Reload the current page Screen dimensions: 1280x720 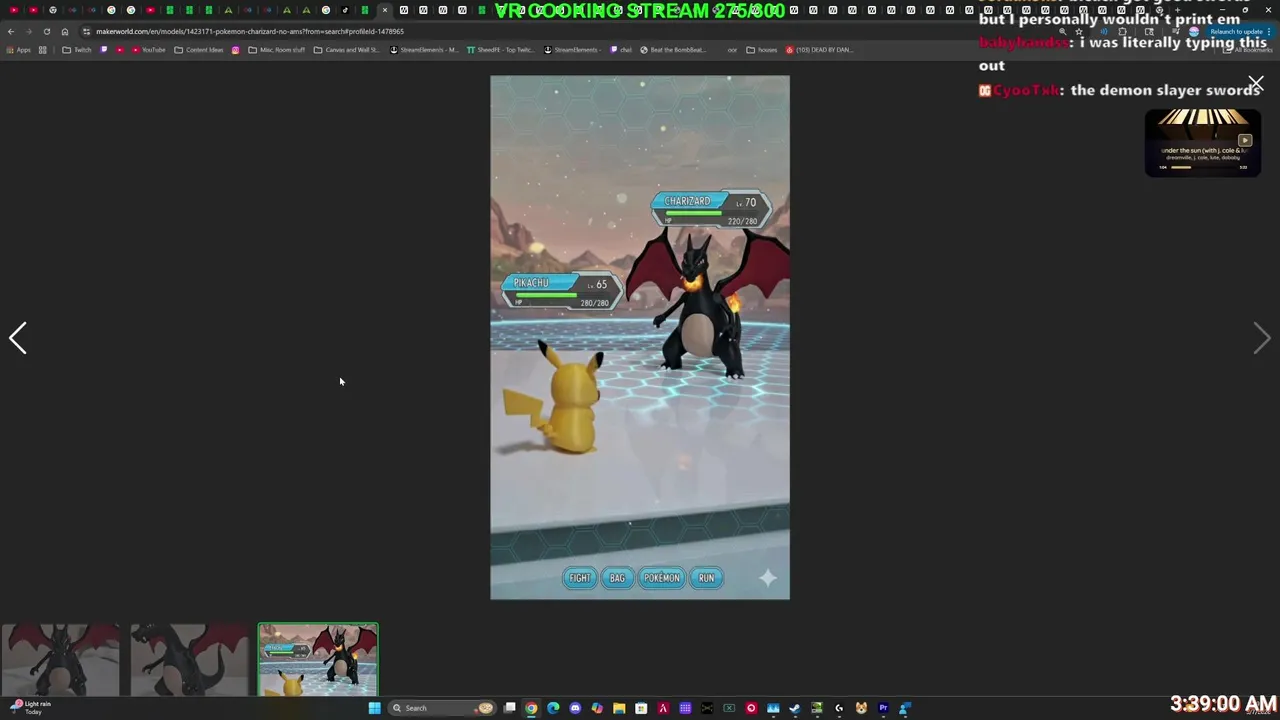[47, 31]
